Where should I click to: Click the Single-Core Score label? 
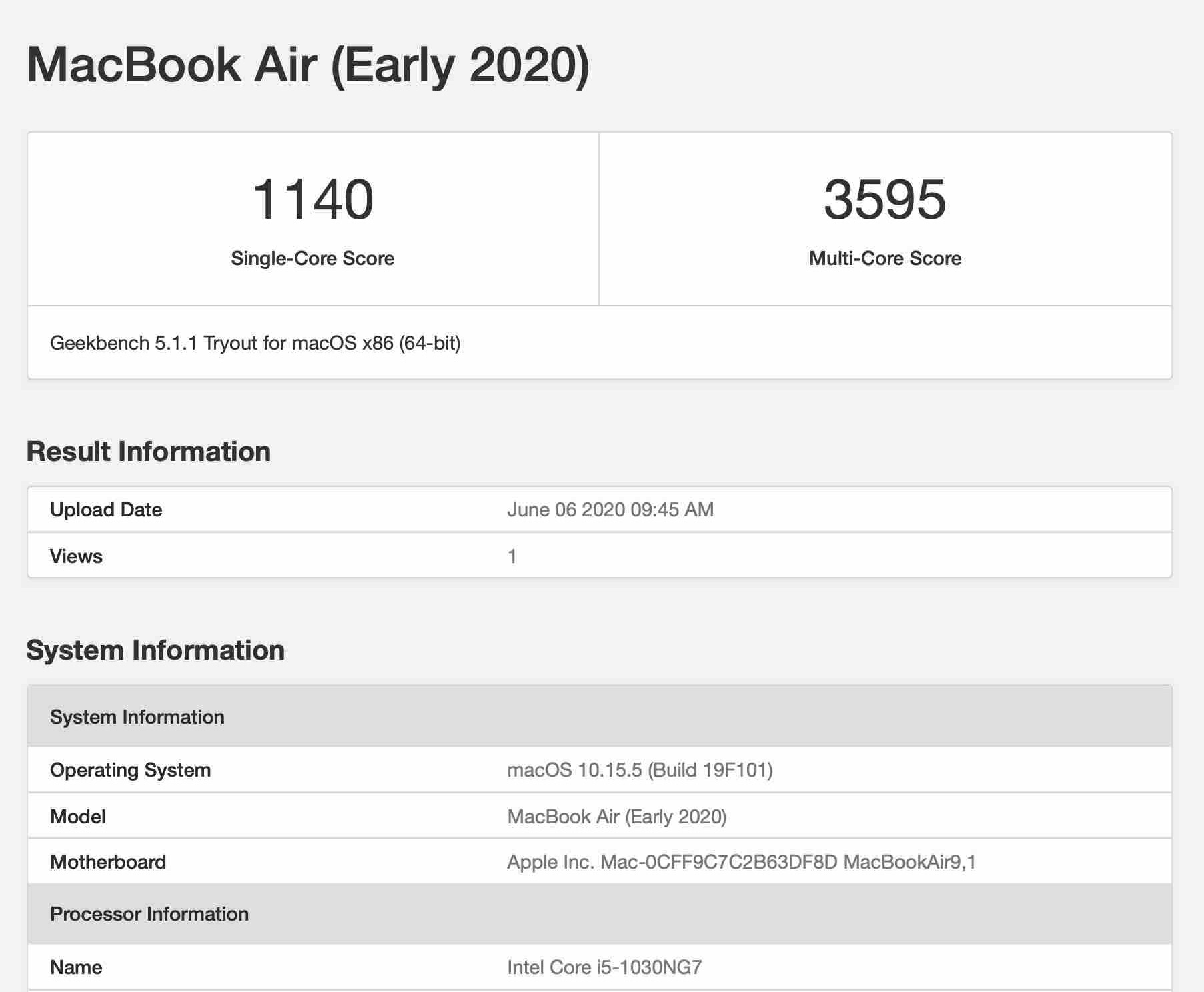pos(312,258)
